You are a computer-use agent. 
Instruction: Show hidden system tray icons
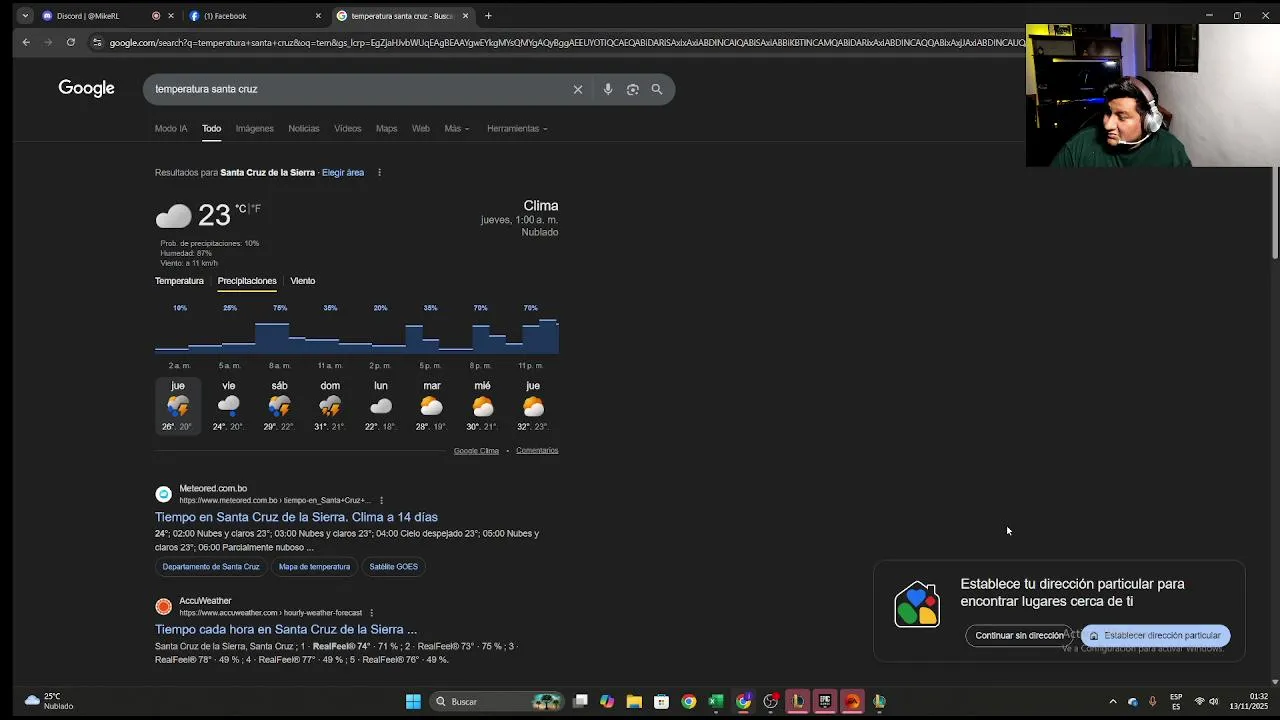pos(1113,701)
